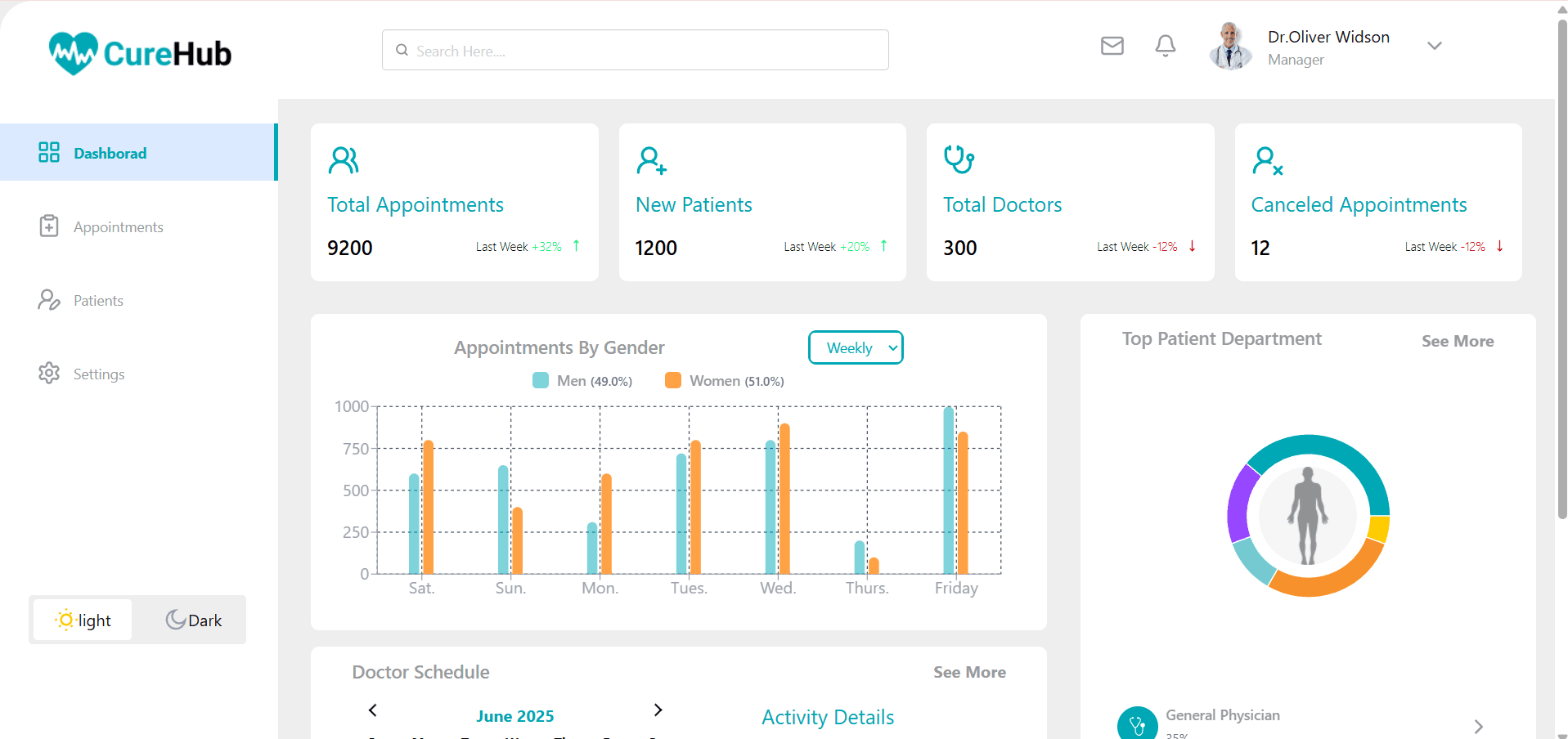Click the Activity Details heading
Viewport: 1568px width, 739px height.
pos(828,717)
